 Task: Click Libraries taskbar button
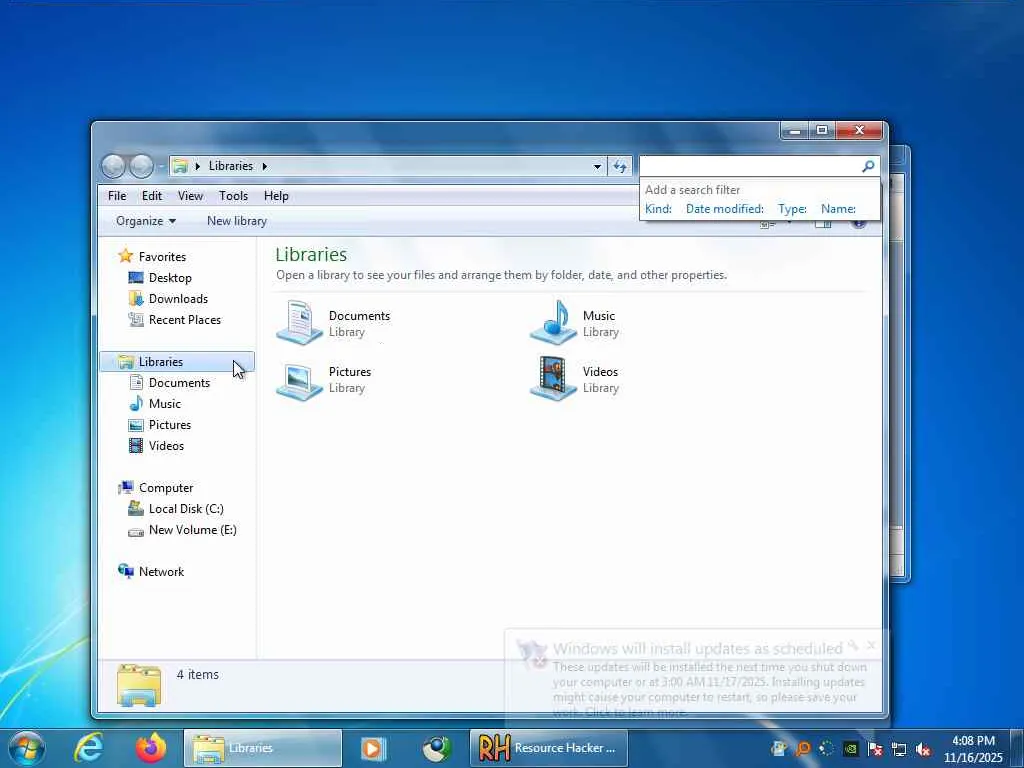(x=263, y=748)
